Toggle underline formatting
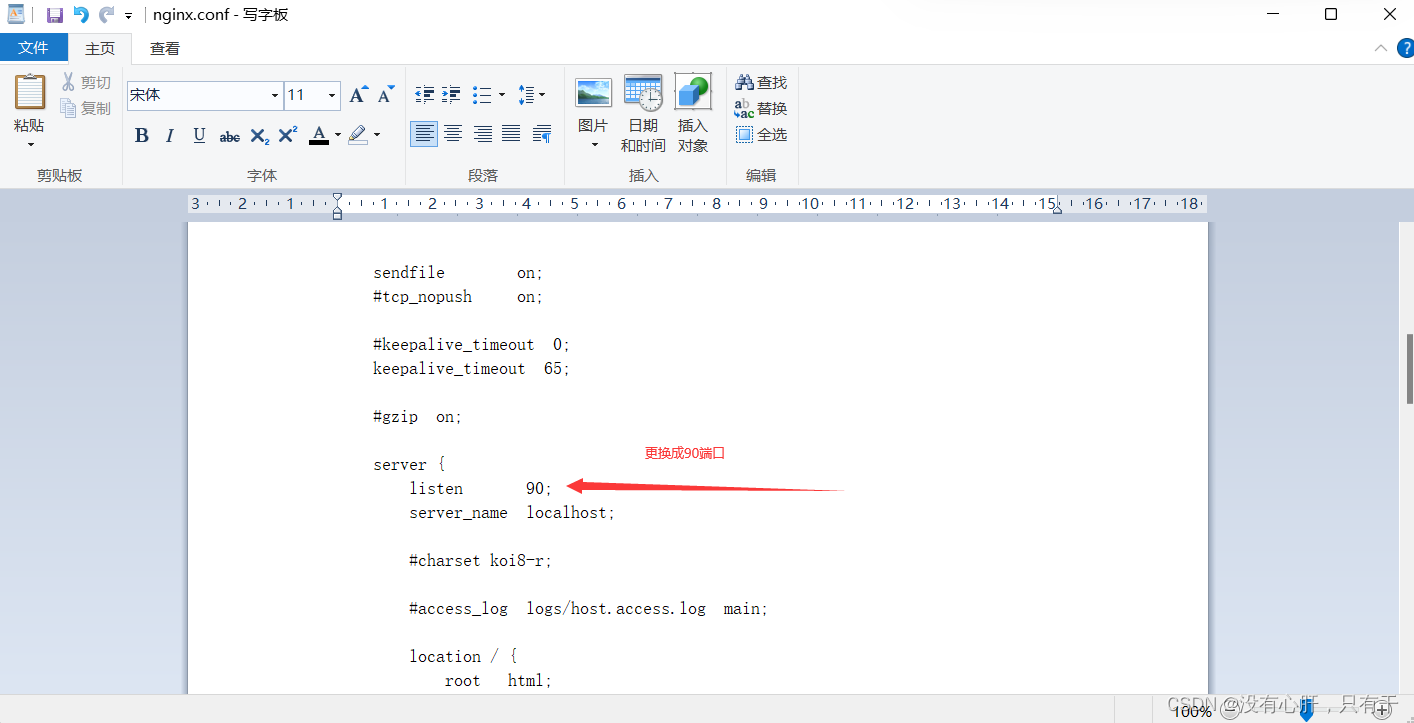The width and height of the screenshot is (1414, 723). 199,135
